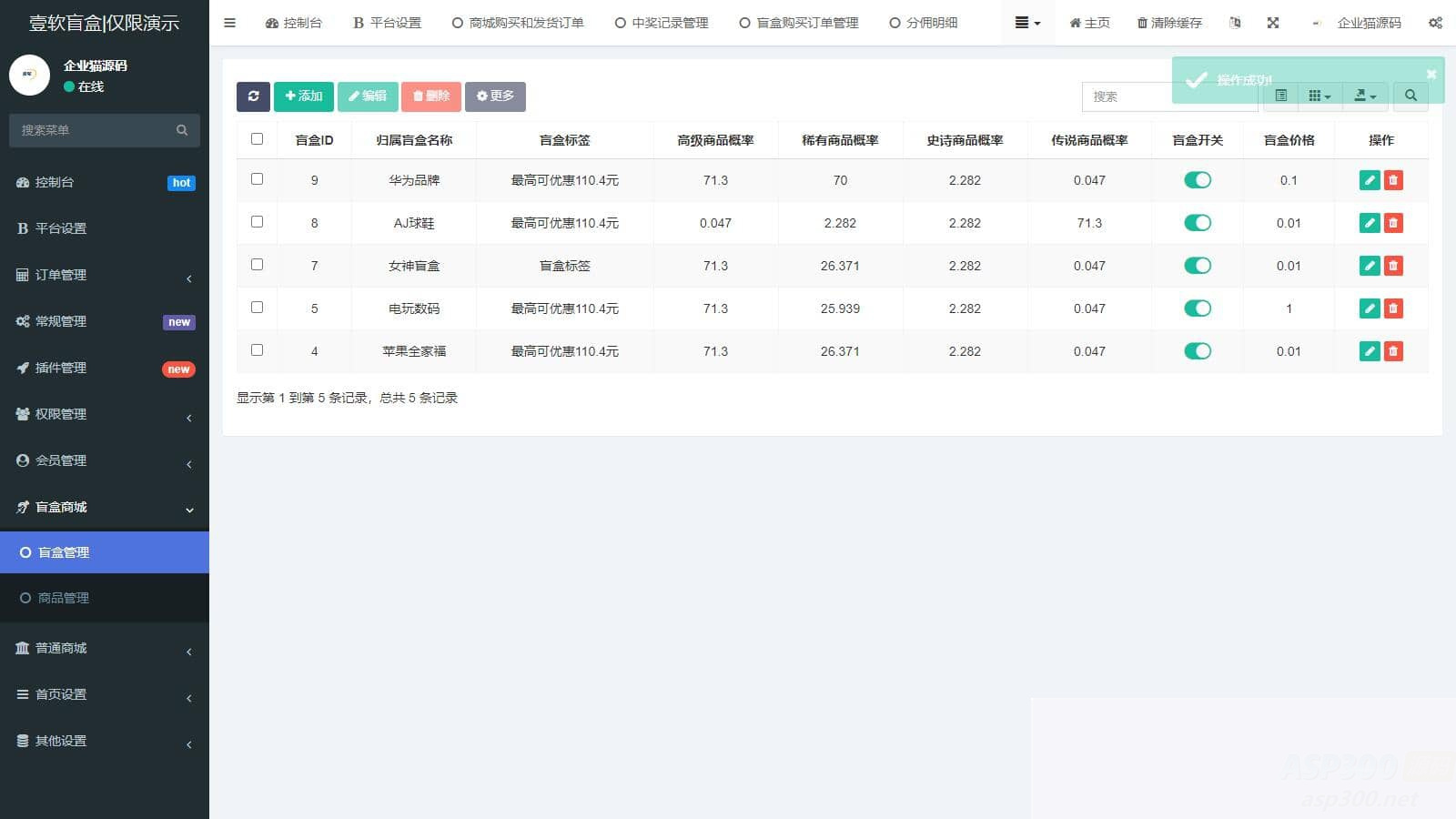Check the select-all checkbox in table header

pos(257,138)
